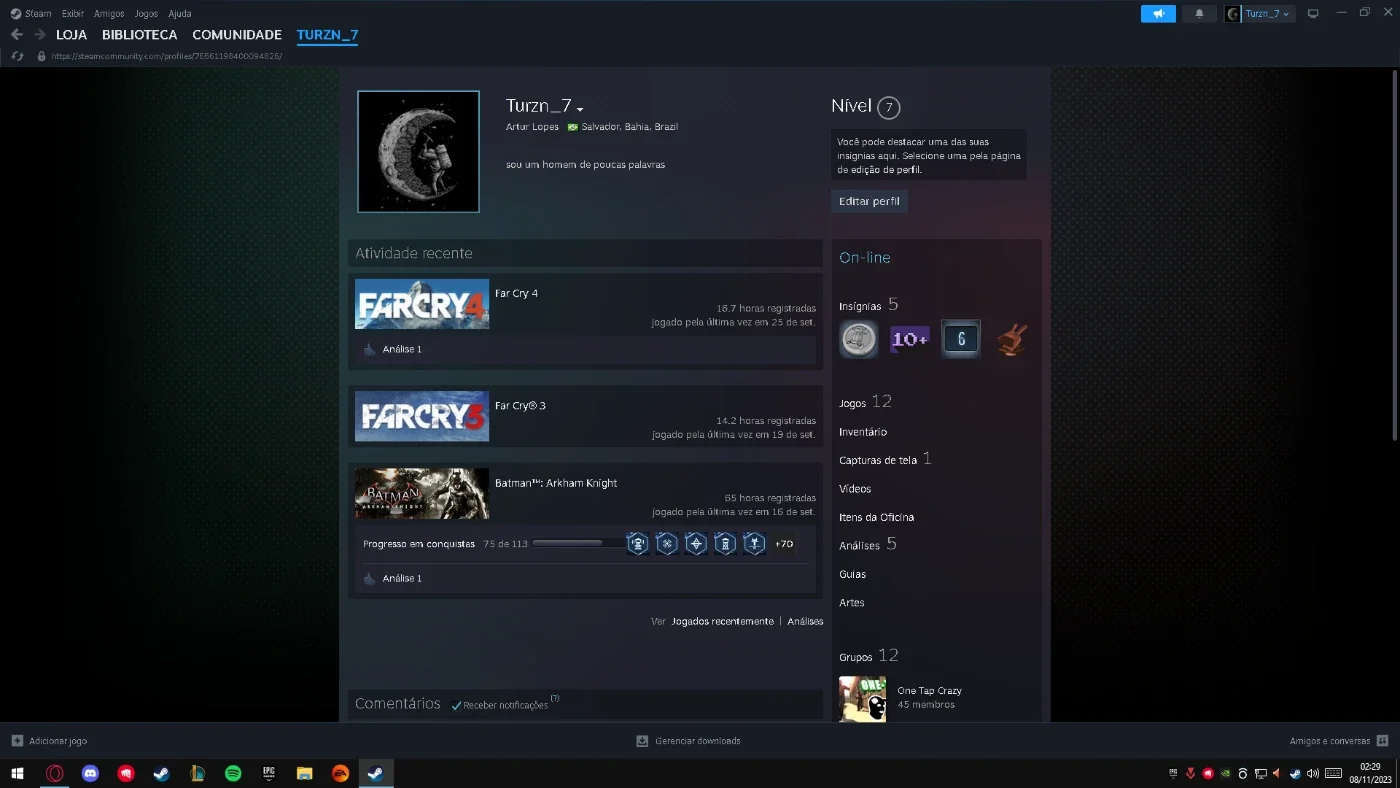Screen dimensions: 1400x788
Task: Open Análise 1 under Far Cry 4
Action: [x=402, y=349]
